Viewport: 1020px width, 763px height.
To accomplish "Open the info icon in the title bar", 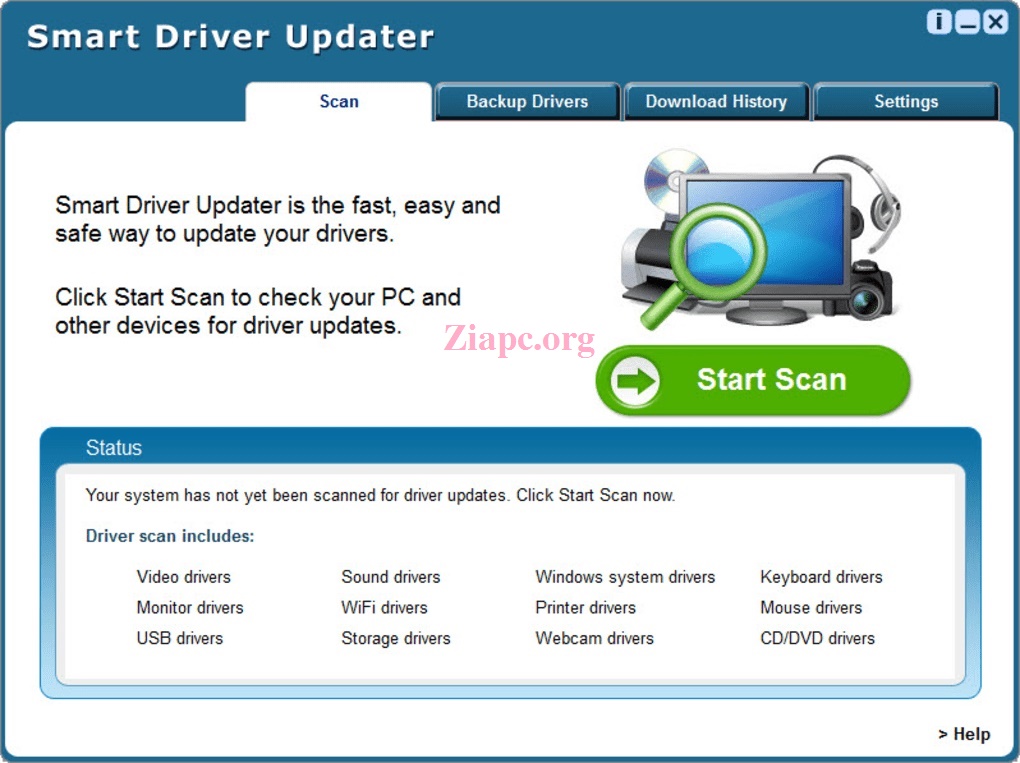I will click(938, 21).
